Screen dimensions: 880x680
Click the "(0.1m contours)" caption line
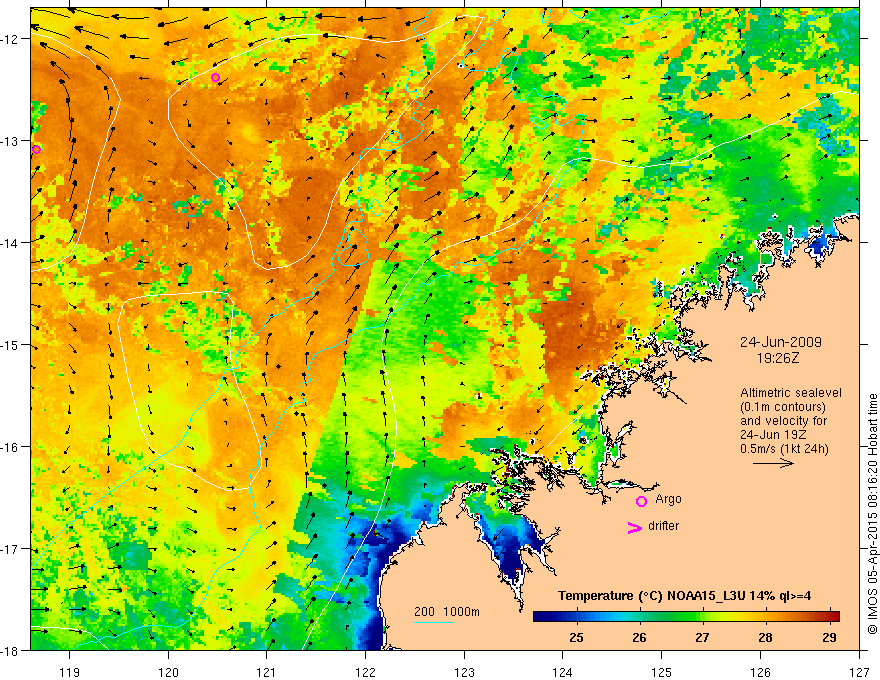coord(783,407)
